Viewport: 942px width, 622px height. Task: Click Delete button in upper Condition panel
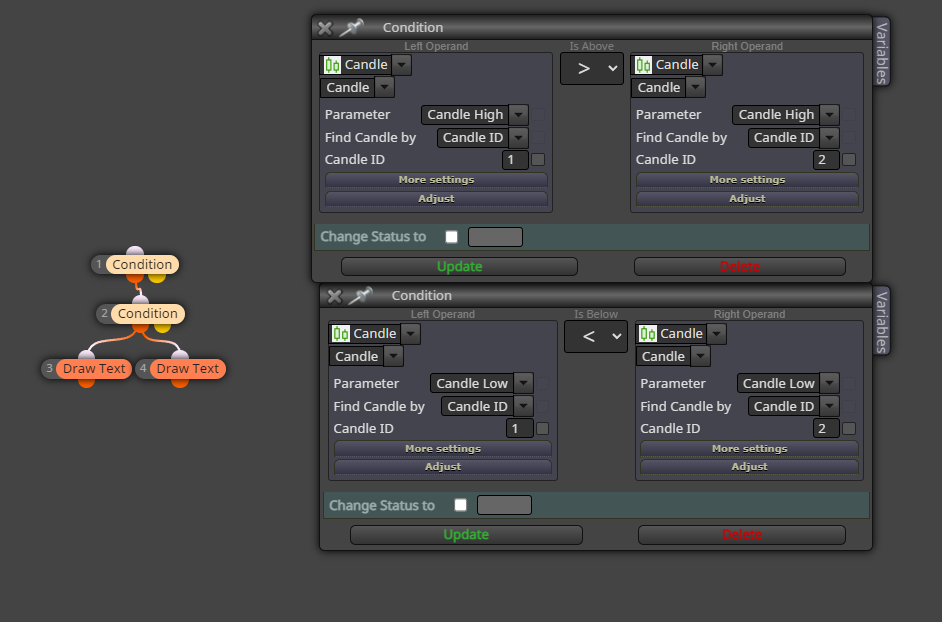(x=740, y=266)
